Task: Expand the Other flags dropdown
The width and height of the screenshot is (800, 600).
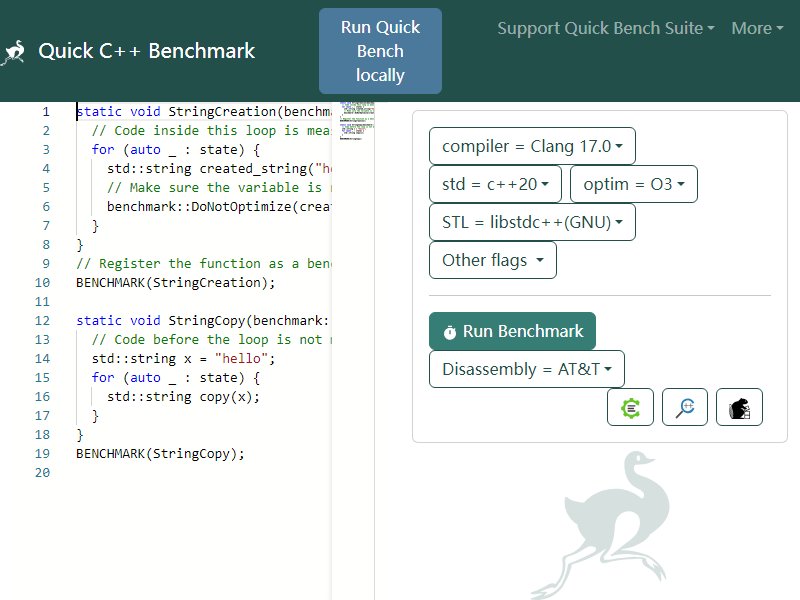Action: pos(493,260)
